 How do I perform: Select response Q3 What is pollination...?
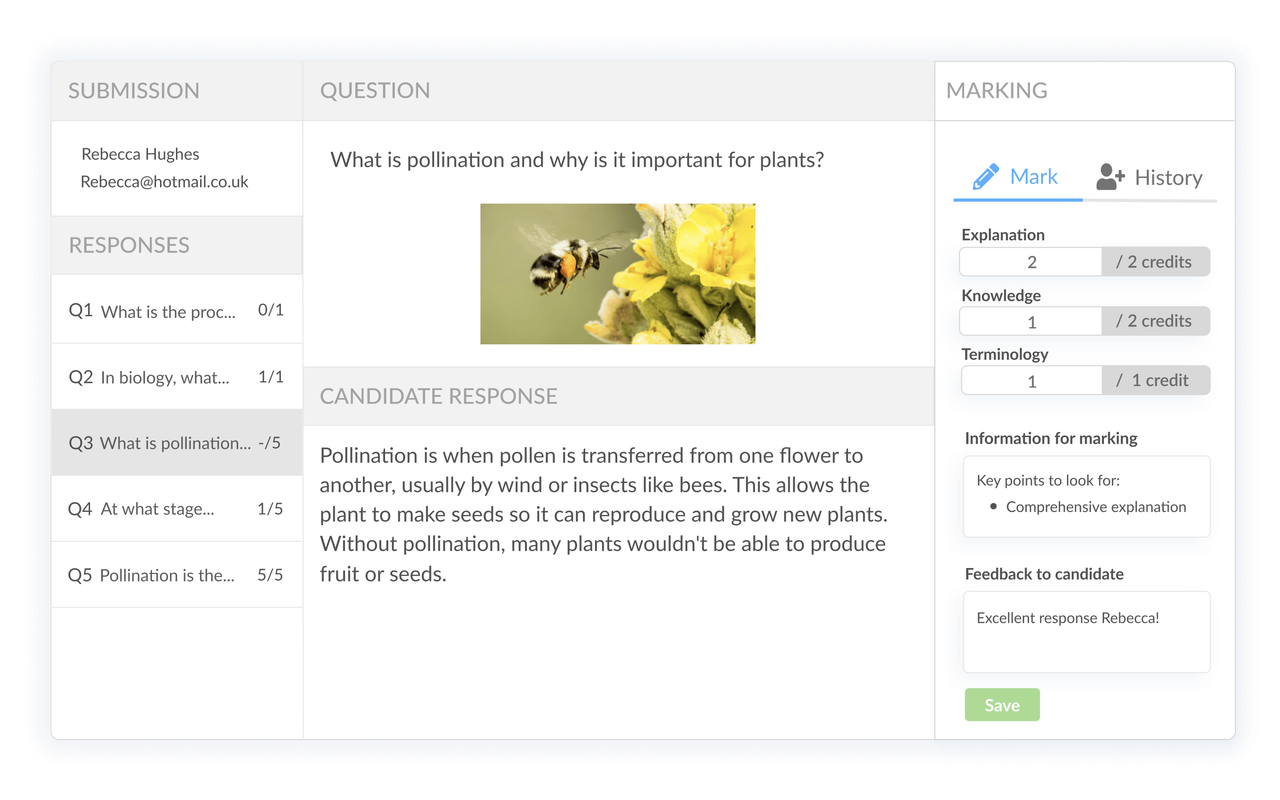pyautogui.click(x=177, y=443)
